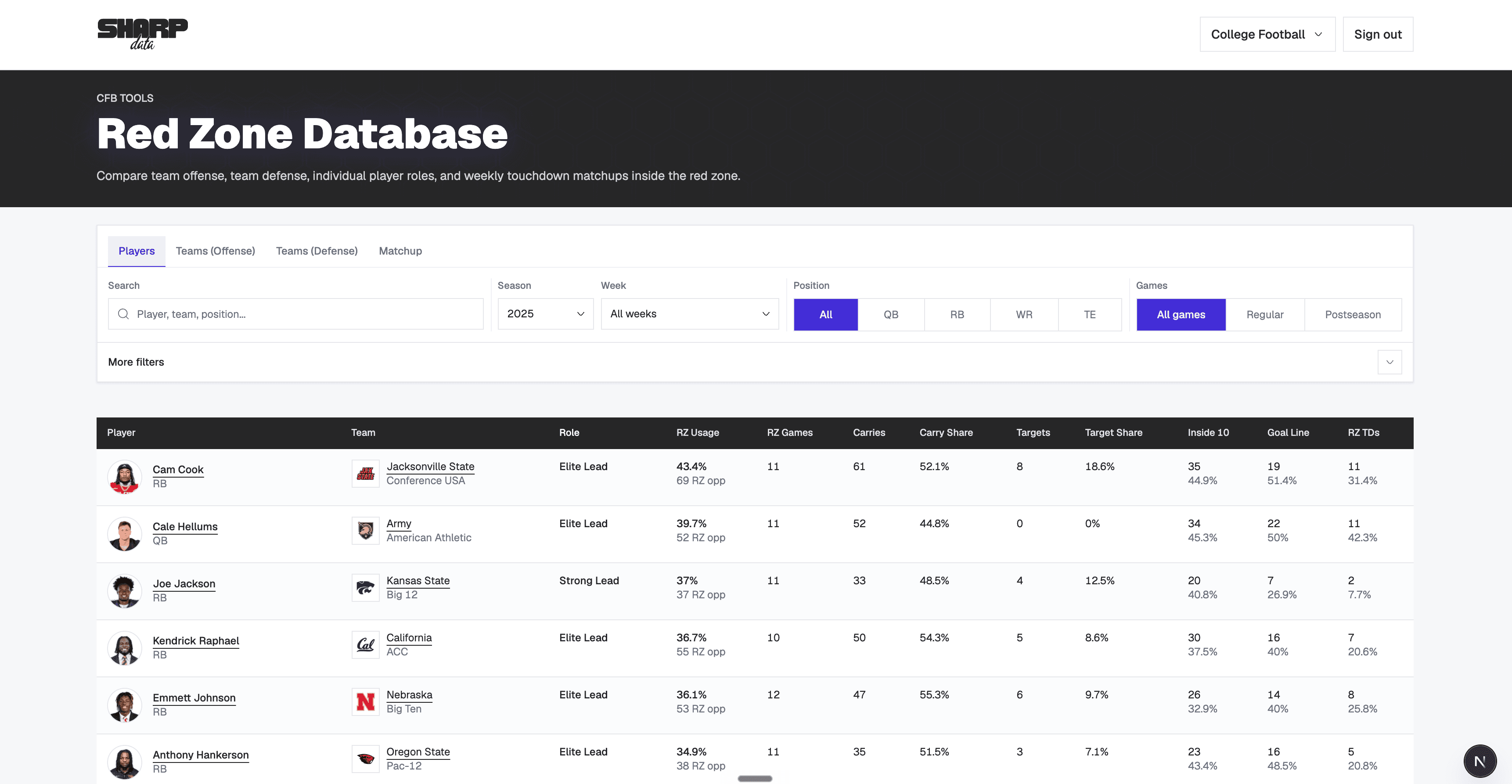The width and height of the screenshot is (1512, 784).
Task: Open Cam Cook's player photo
Action: (124, 477)
